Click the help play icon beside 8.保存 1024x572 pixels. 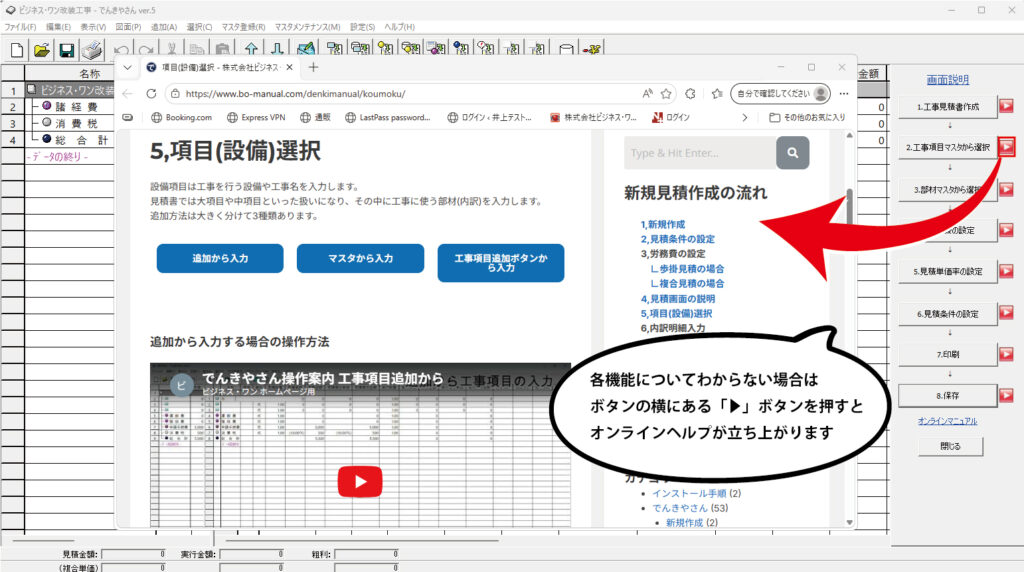[x=1006, y=395]
